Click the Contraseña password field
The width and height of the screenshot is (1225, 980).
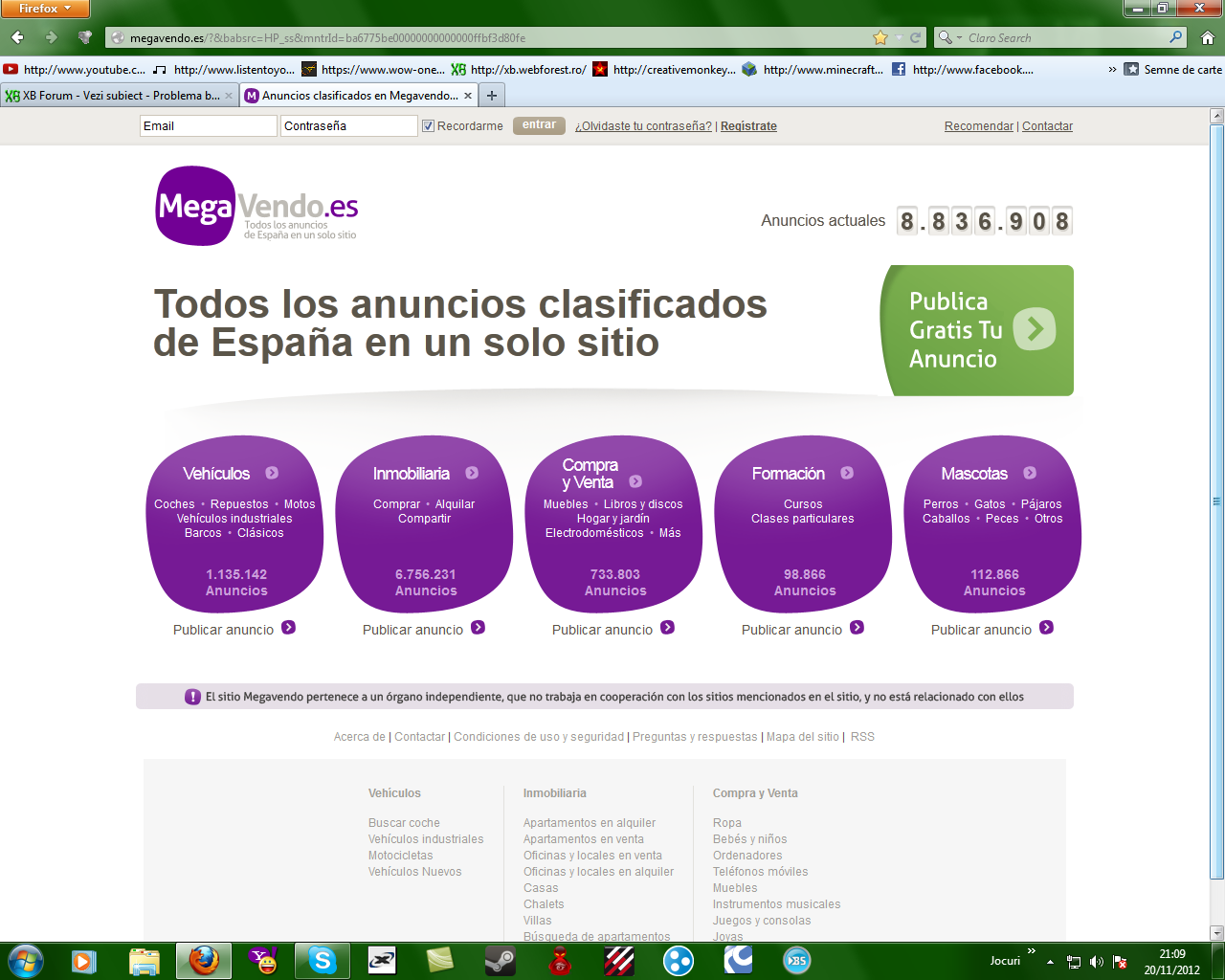349,125
